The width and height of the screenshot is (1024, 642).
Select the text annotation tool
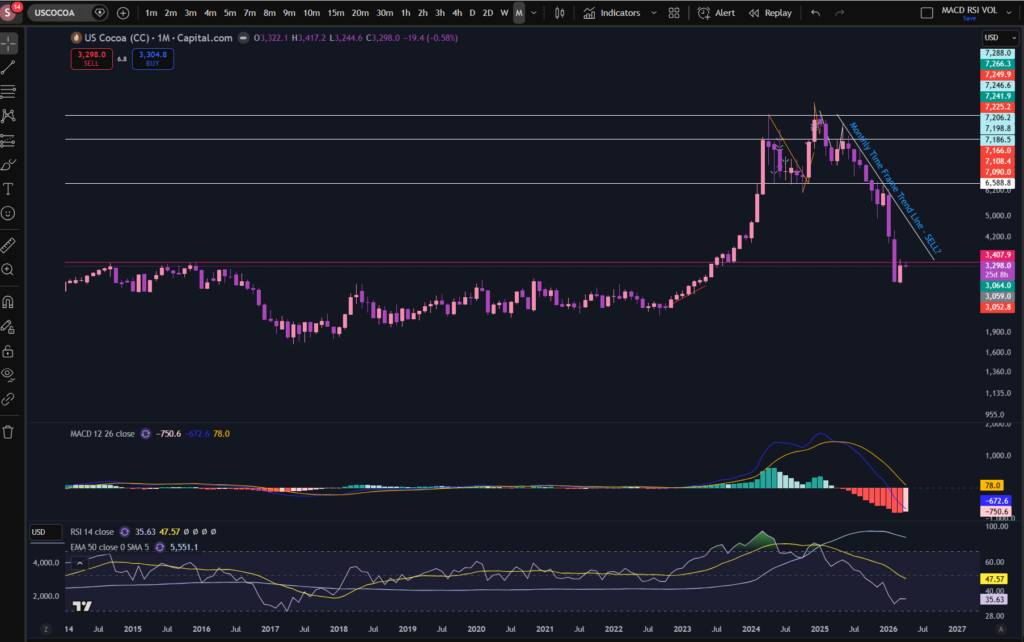coord(8,189)
